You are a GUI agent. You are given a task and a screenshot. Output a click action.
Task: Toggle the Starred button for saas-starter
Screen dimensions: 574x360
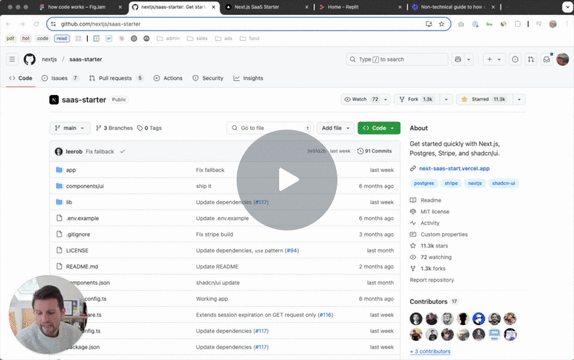[x=484, y=99]
